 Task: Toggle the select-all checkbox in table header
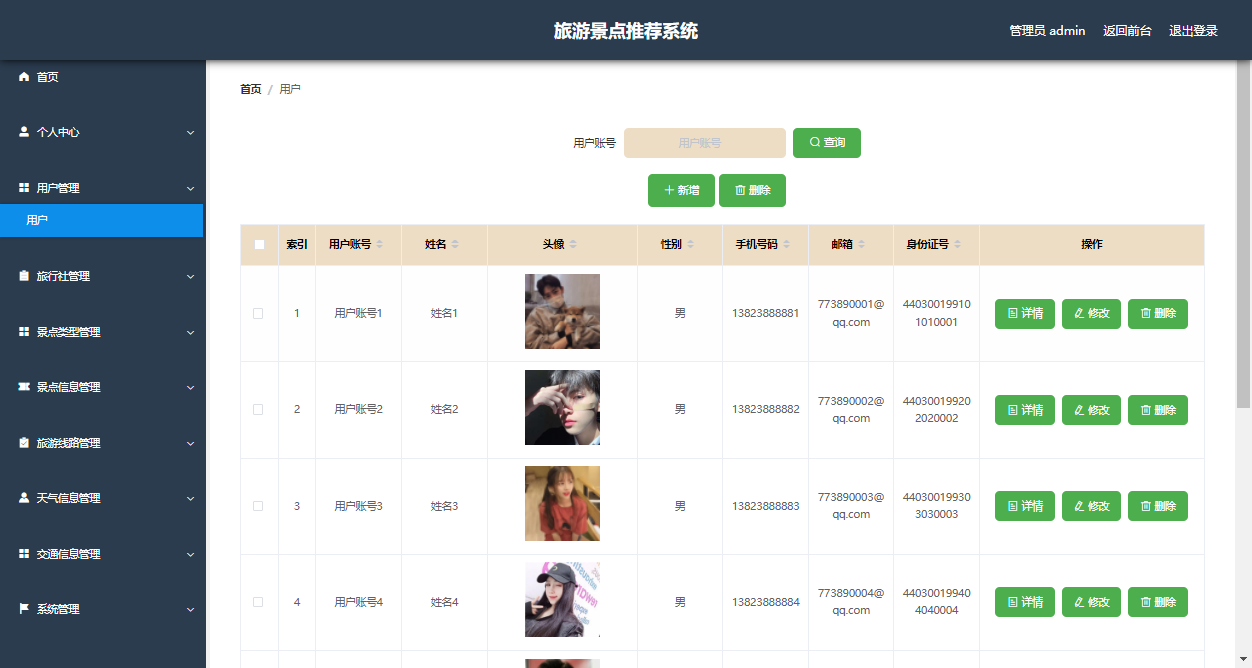coord(258,243)
